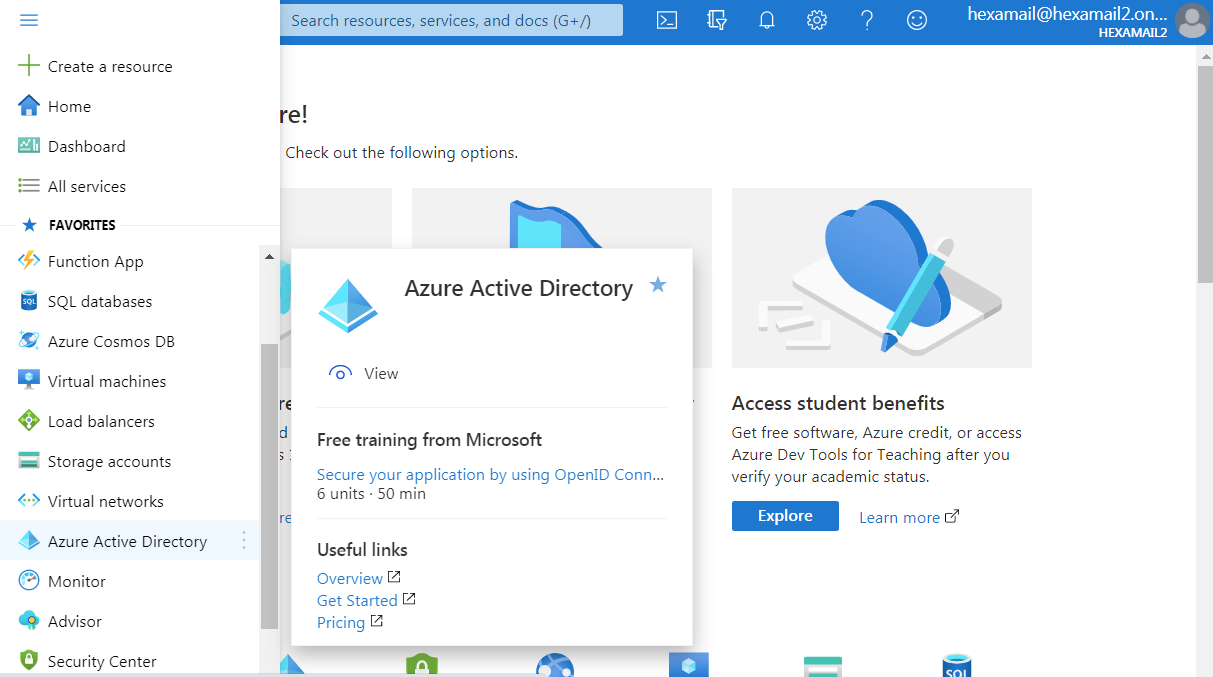This screenshot has height=677, width=1213.
Task: Open Cloud Shell from the top bar
Action: click(x=667, y=20)
